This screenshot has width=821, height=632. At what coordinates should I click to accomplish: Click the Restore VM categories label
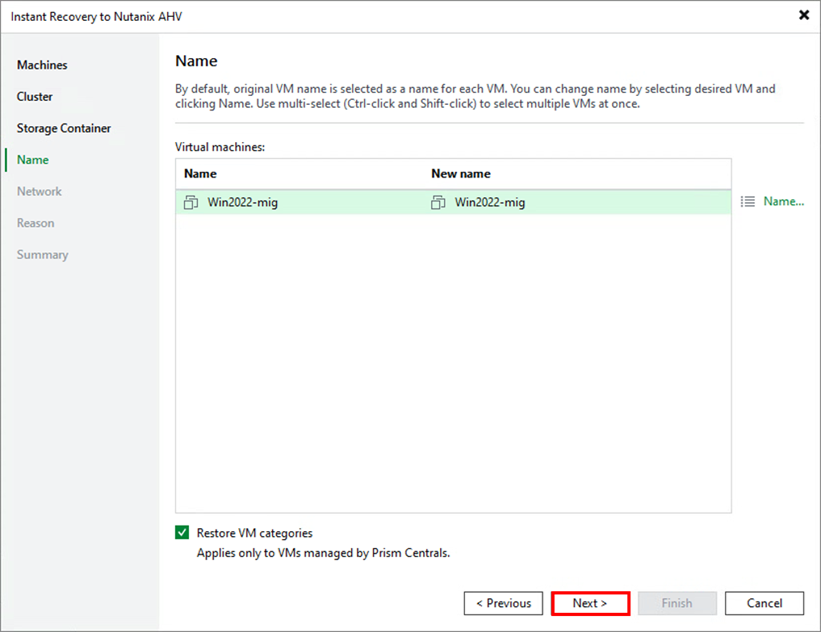(254, 533)
